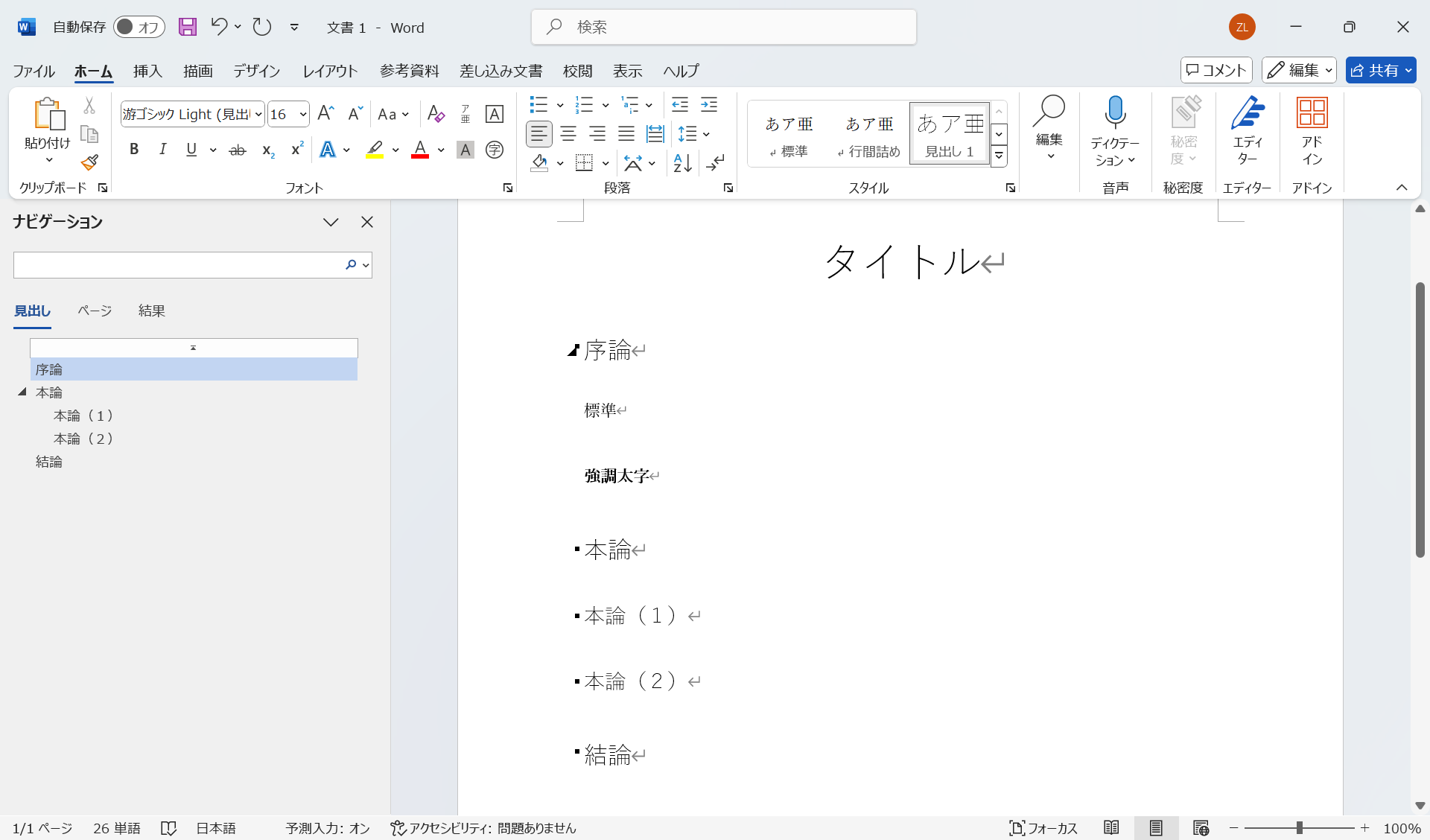The image size is (1430, 840).
Task: Click the コメント button
Action: point(1216,70)
